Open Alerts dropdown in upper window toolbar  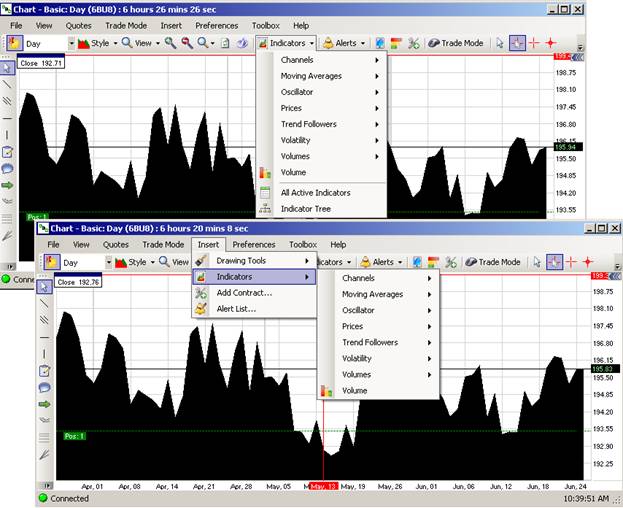tap(344, 43)
